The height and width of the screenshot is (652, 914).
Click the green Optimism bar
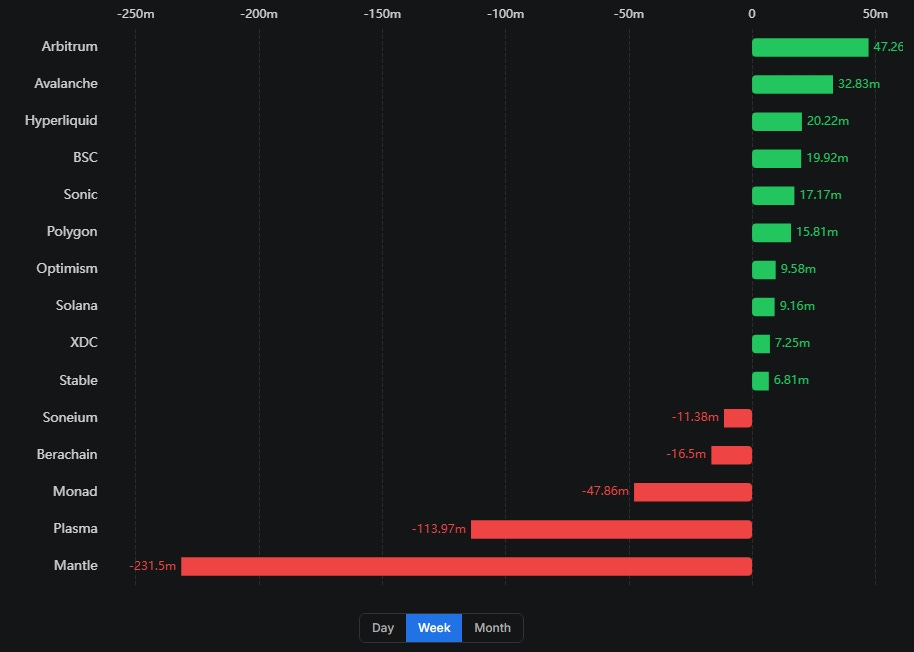coord(764,269)
